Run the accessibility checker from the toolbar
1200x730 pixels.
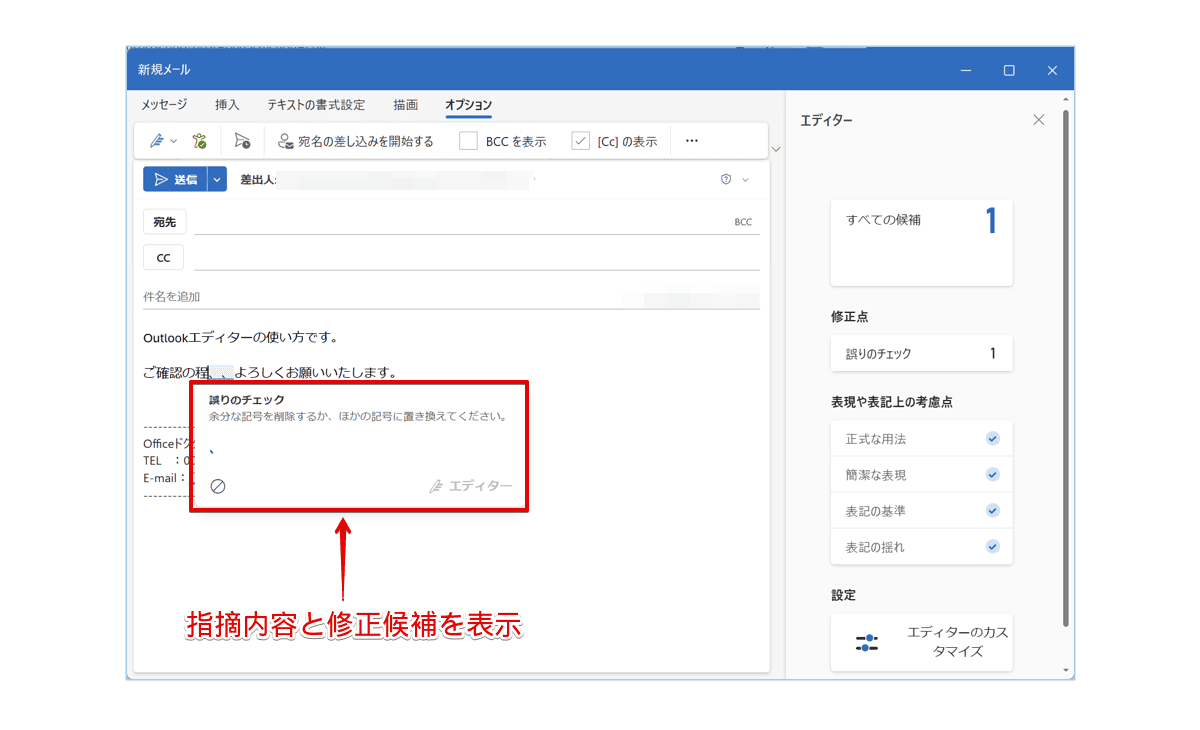coord(199,140)
